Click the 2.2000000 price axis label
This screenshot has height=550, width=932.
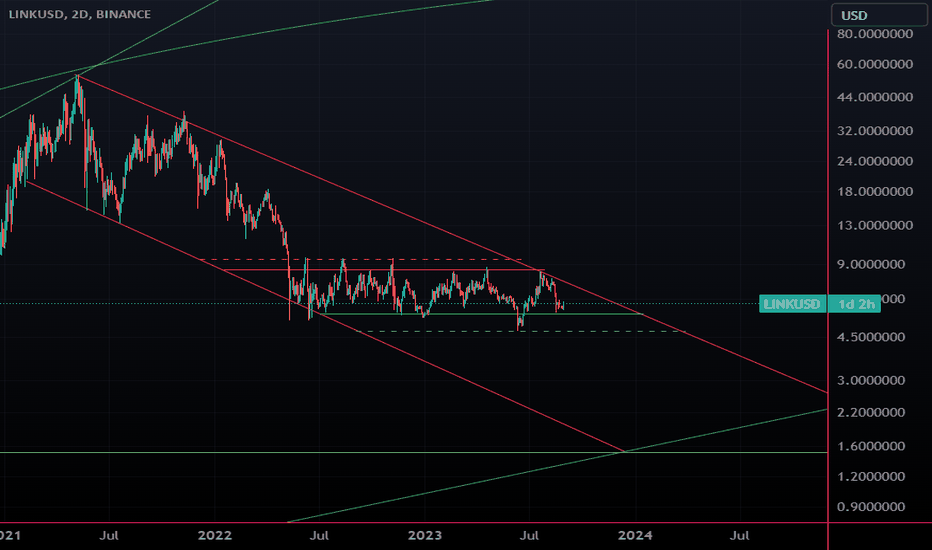pos(871,413)
